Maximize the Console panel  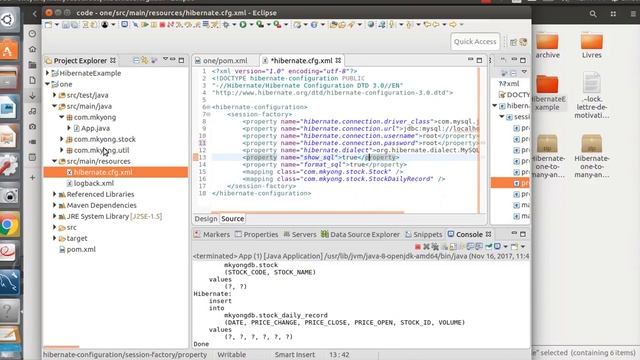pyautogui.click(x=523, y=234)
